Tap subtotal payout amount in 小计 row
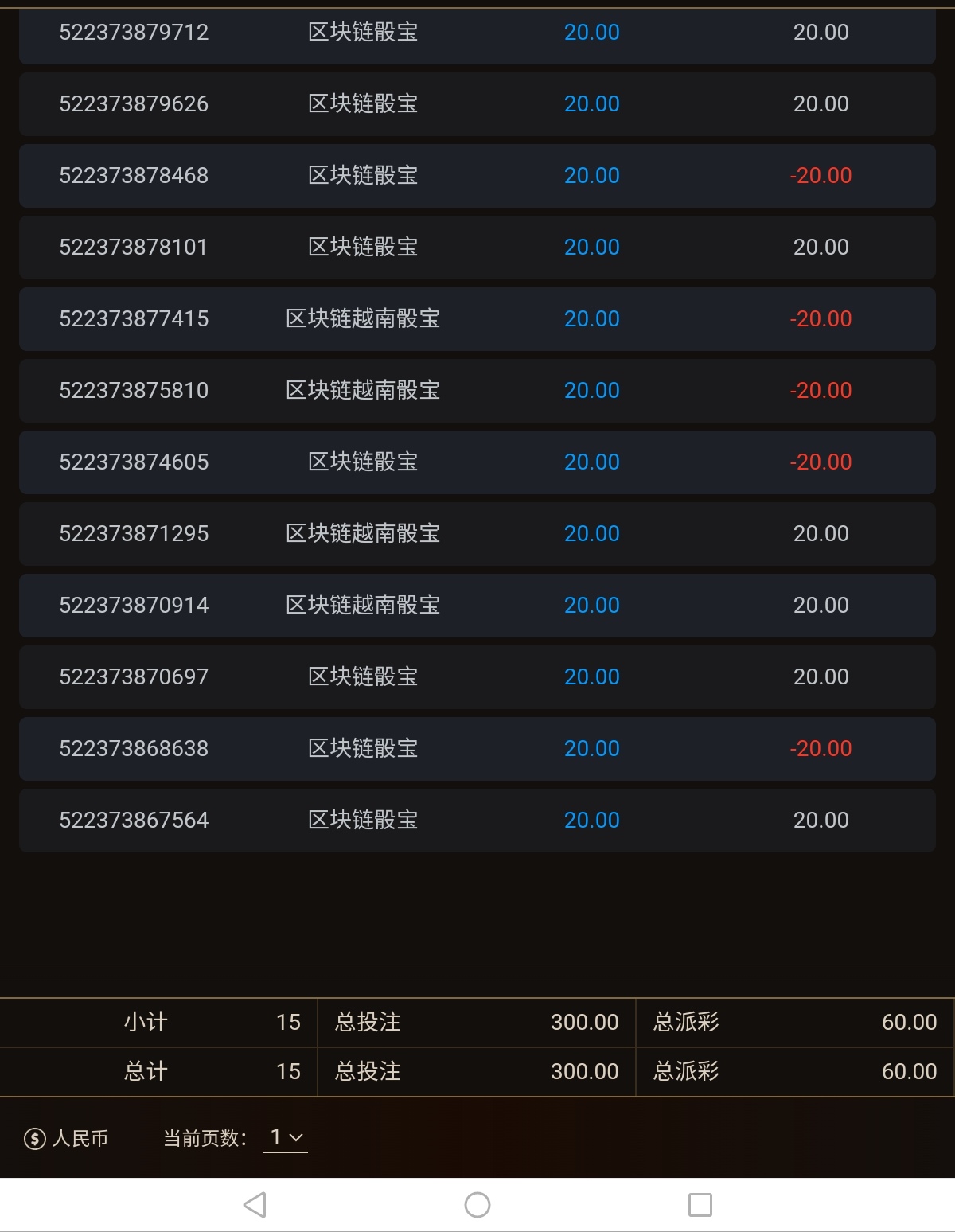This screenshot has height=1232, width=955. [x=909, y=1023]
